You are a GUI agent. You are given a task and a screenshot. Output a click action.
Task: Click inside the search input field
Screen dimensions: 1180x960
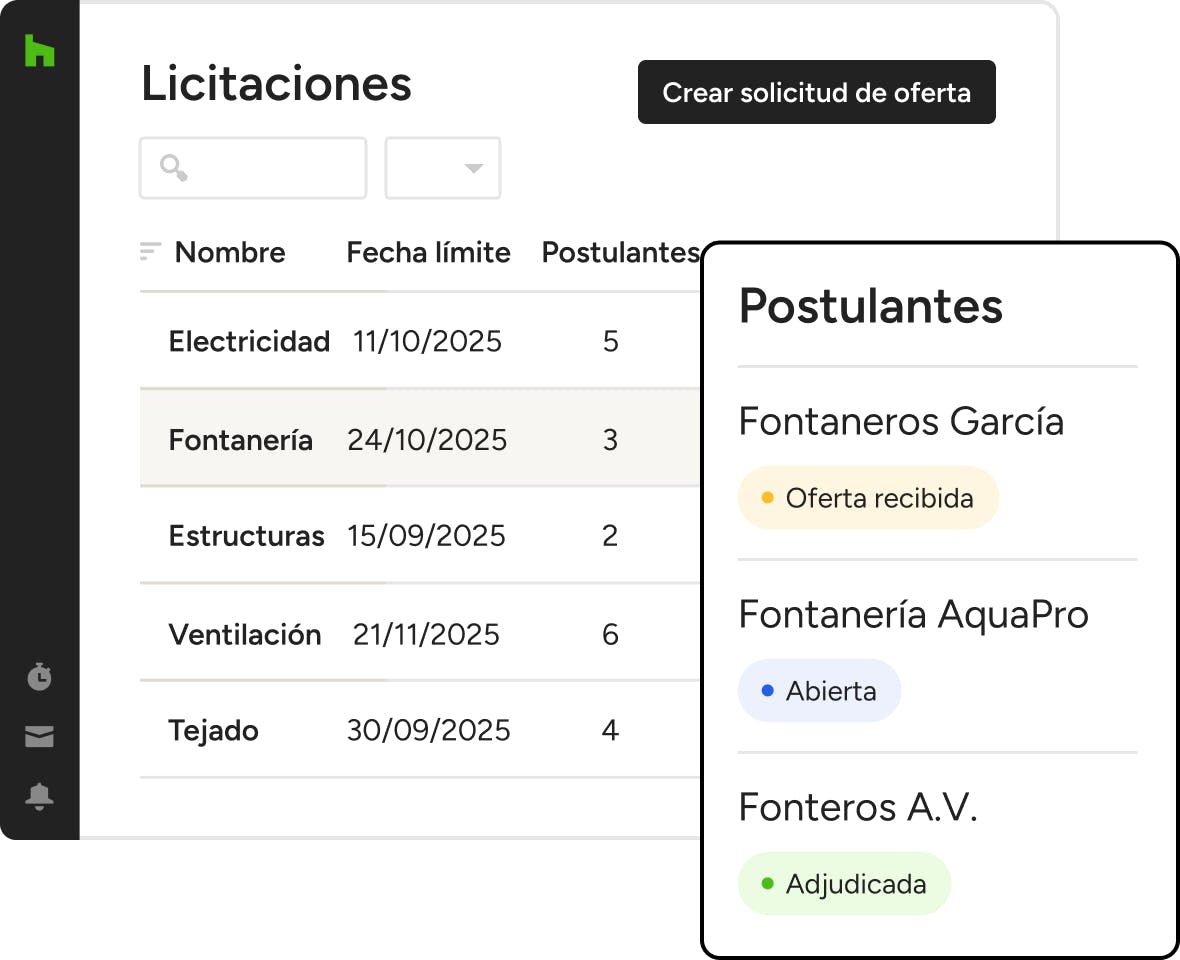tap(270, 168)
